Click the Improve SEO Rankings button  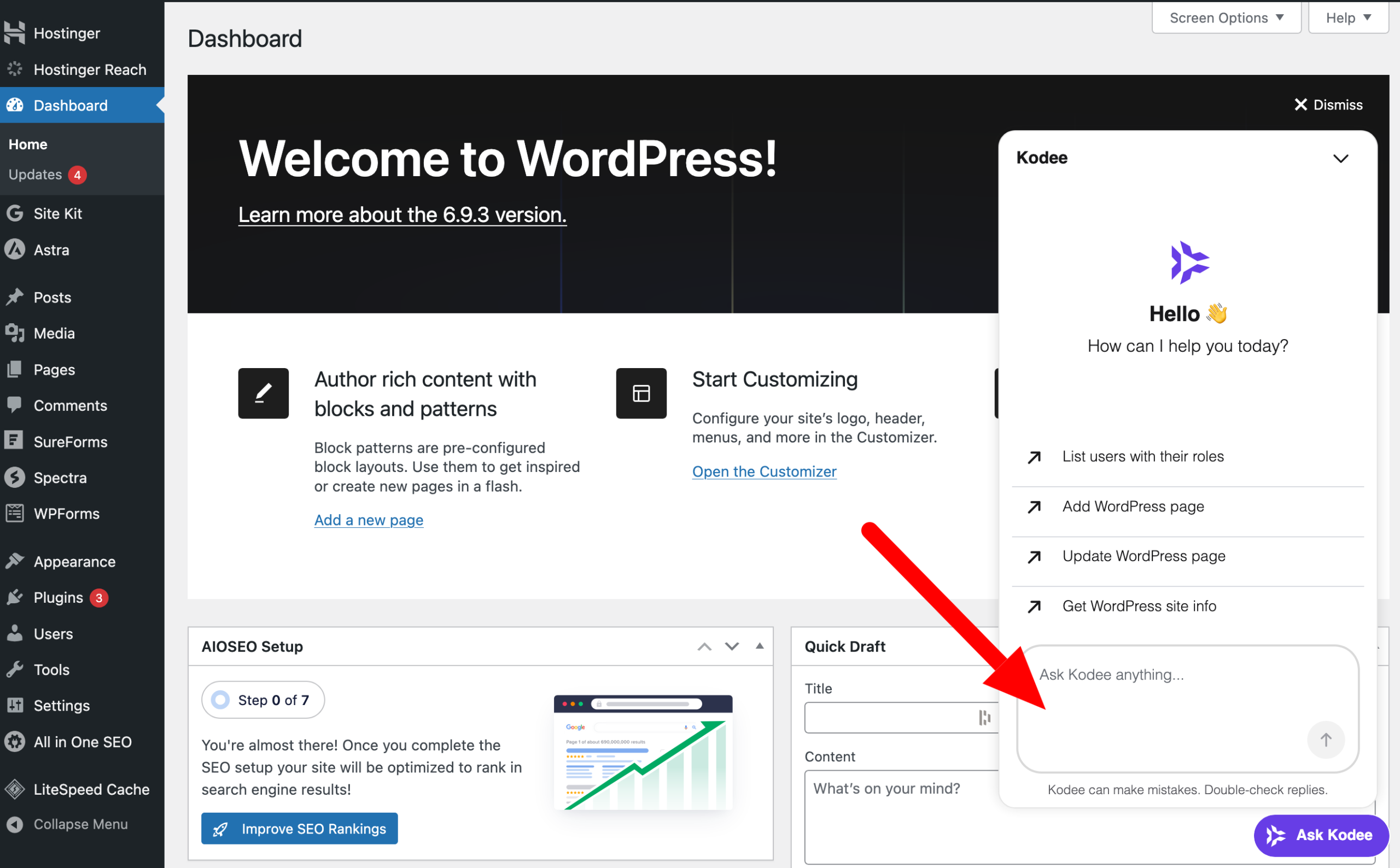300,829
